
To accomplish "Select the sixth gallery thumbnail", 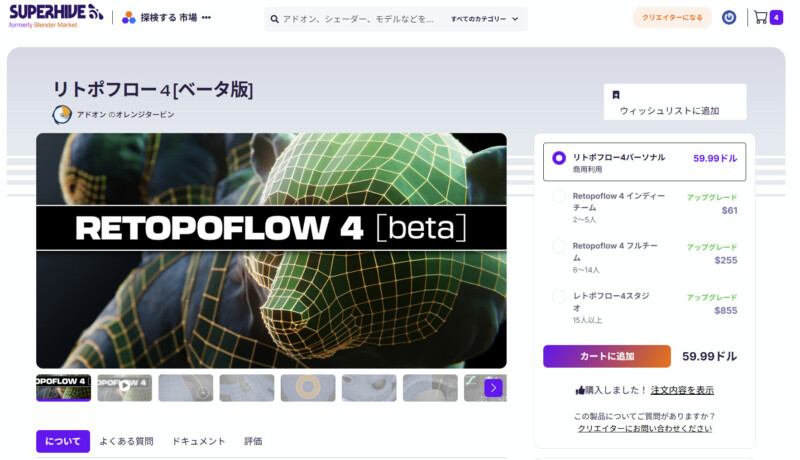I will pos(369,388).
